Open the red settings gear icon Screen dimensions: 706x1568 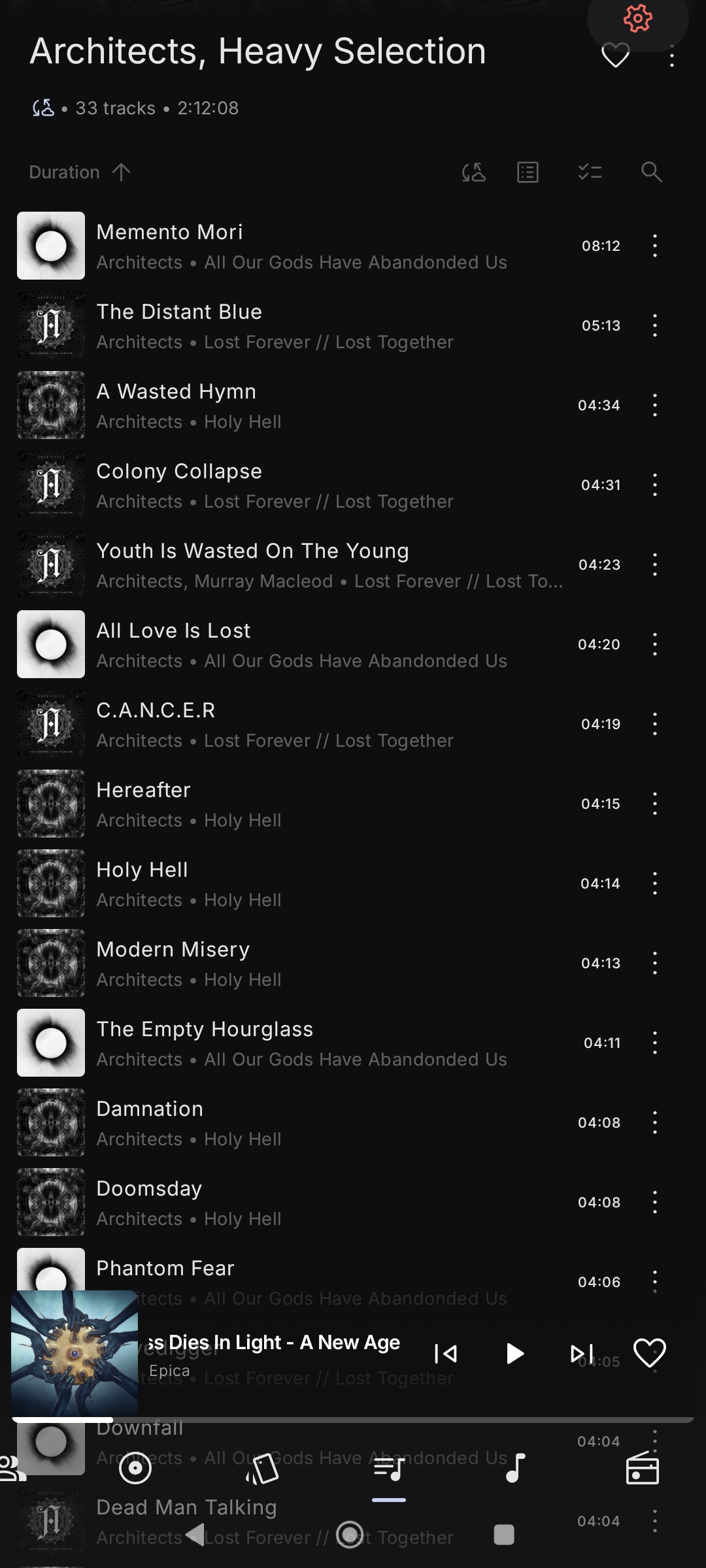[637, 18]
